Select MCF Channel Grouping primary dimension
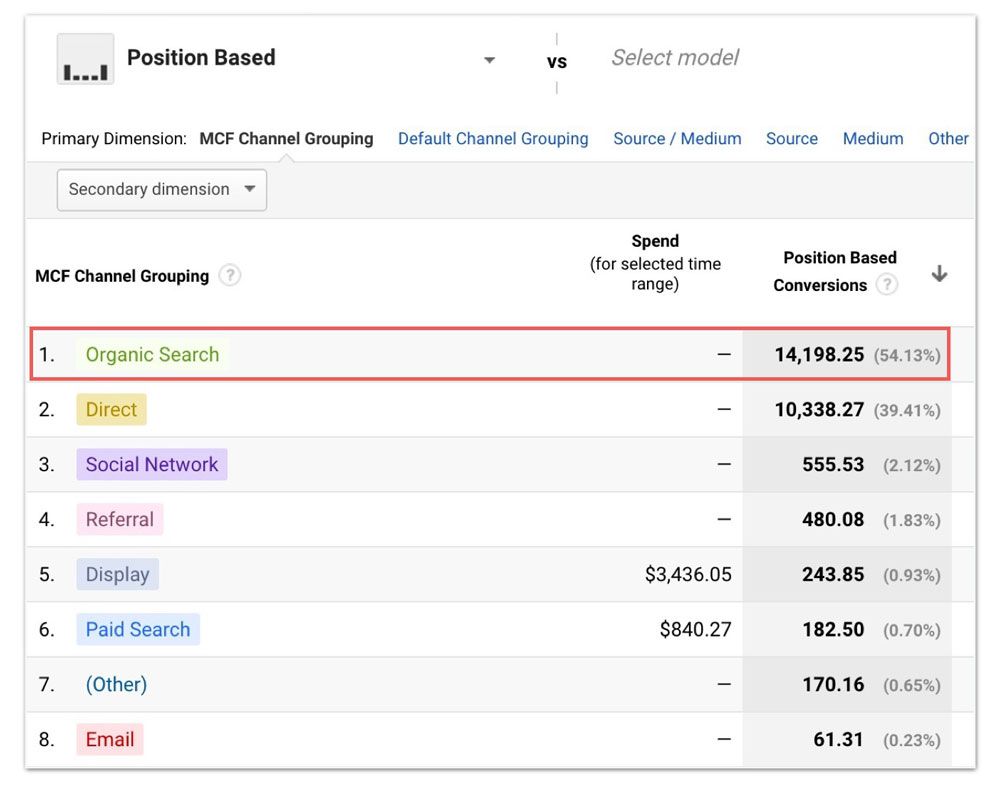The width and height of the screenshot is (1000, 785). pyautogui.click(x=286, y=138)
